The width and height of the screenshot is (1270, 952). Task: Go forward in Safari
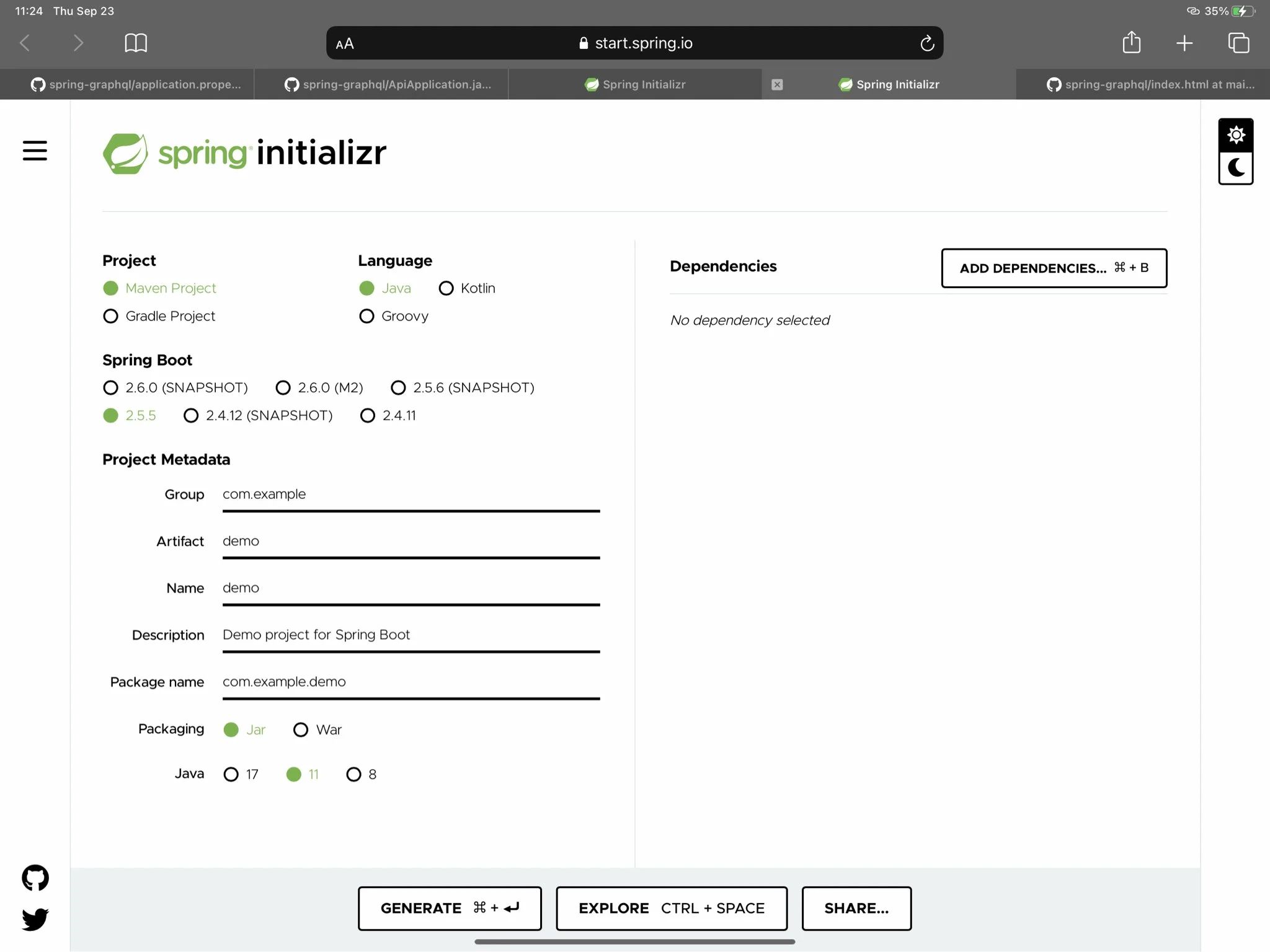[78, 43]
